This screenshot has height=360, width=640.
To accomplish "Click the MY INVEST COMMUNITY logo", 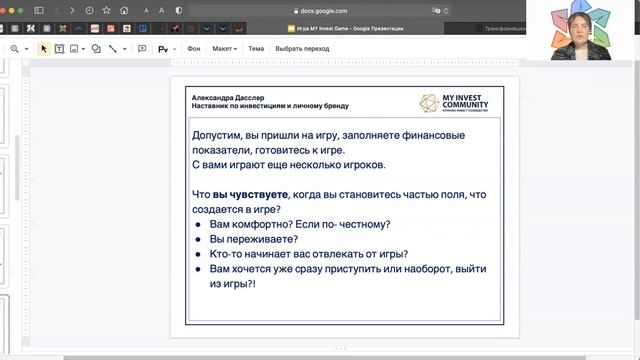I will (453, 103).
